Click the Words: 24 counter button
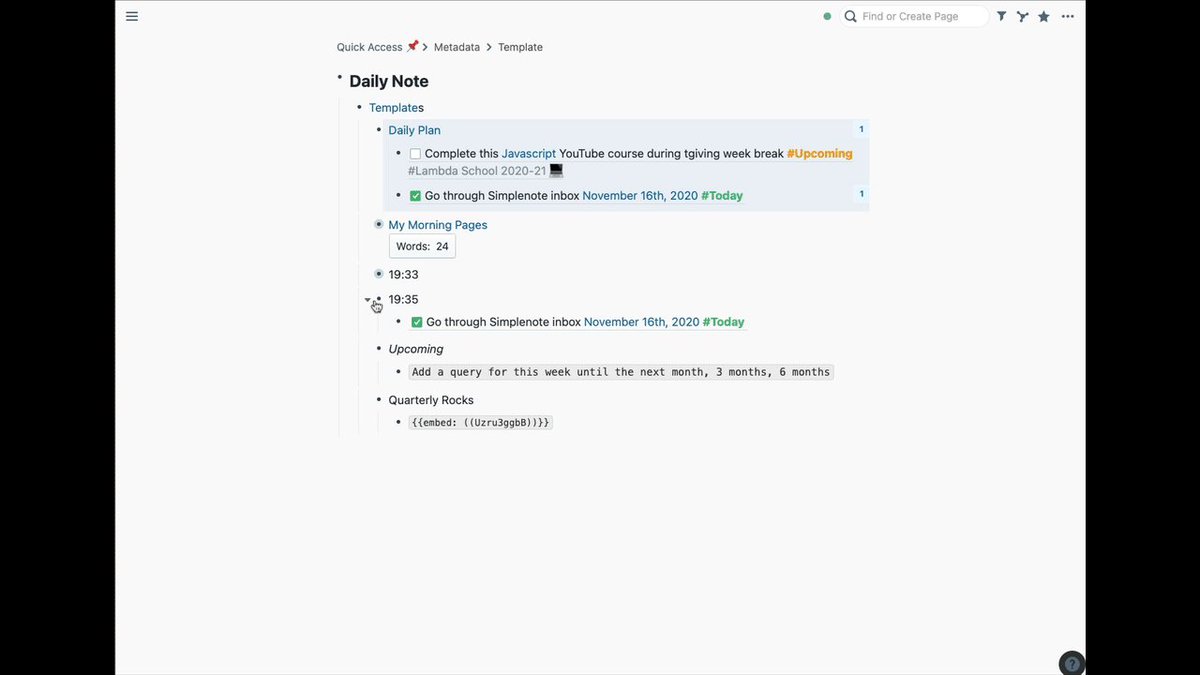1200x675 pixels. pos(422,246)
